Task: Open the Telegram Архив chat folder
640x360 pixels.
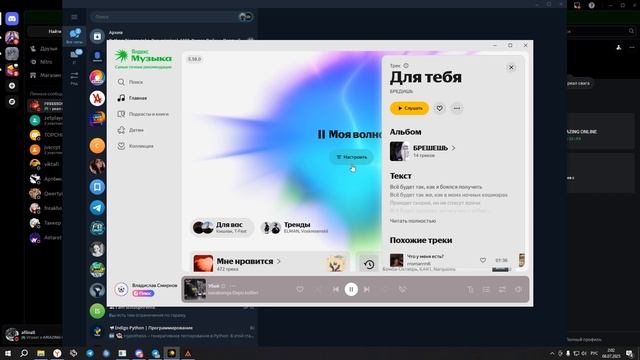Action: tap(173, 36)
